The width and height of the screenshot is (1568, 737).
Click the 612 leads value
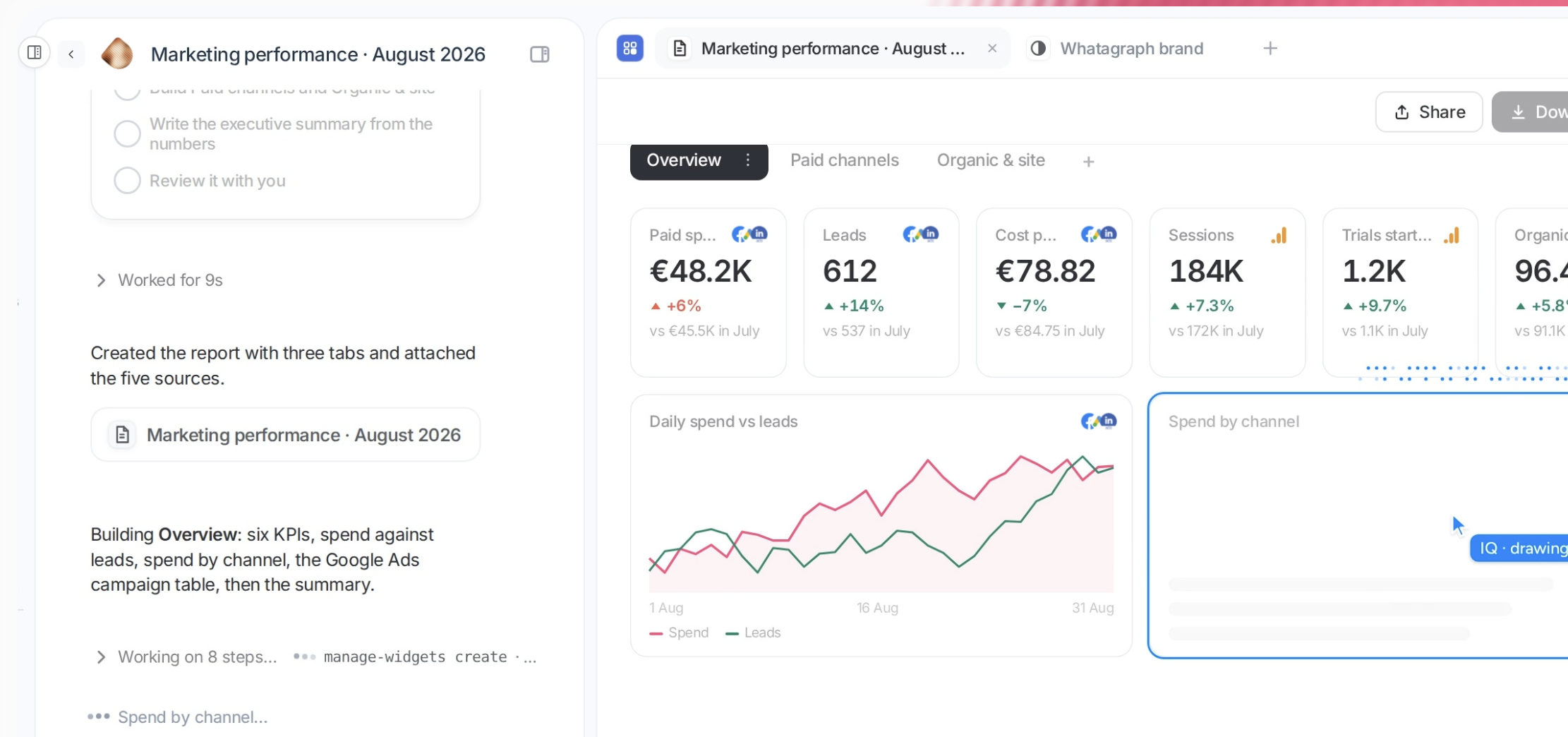coord(850,271)
